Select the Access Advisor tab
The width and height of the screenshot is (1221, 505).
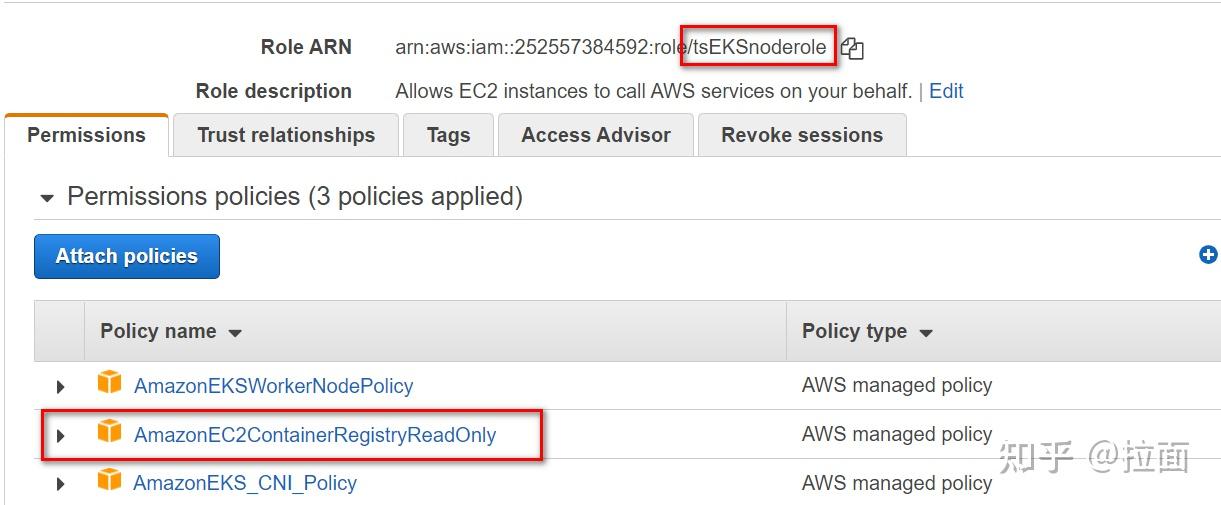coord(596,135)
